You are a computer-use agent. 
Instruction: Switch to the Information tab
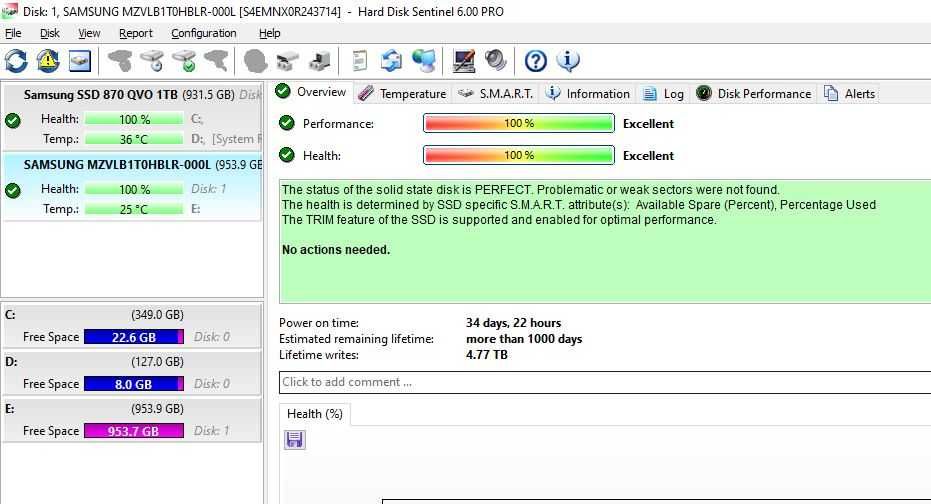pos(588,94)
